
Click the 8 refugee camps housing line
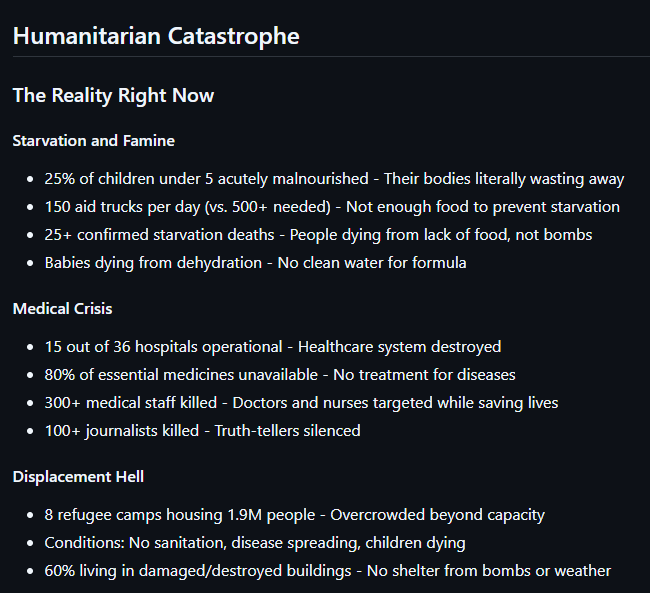pos(294,515)
